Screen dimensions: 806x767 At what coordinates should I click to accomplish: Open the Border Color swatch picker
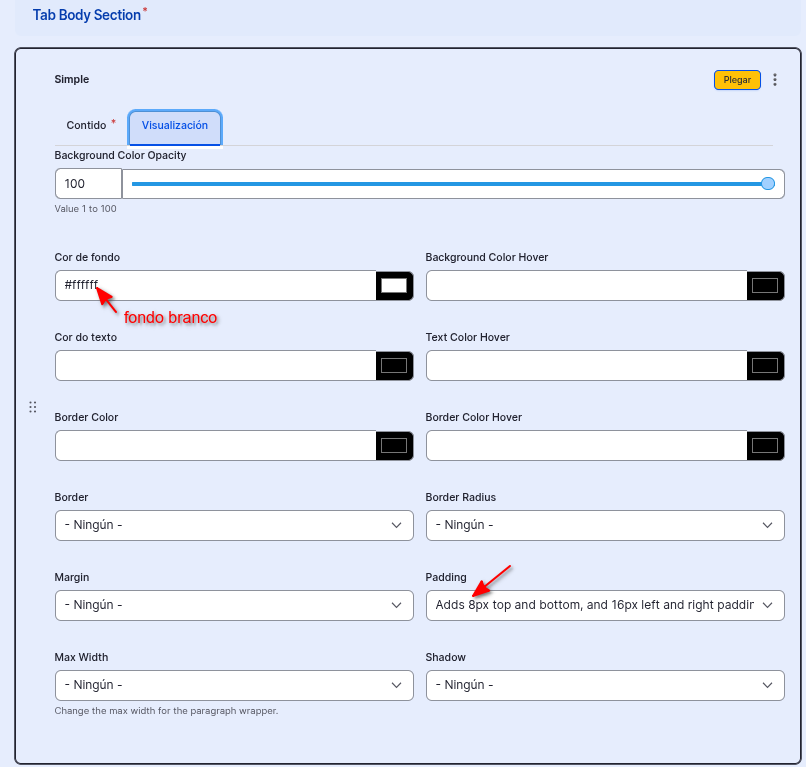(394, 446)
